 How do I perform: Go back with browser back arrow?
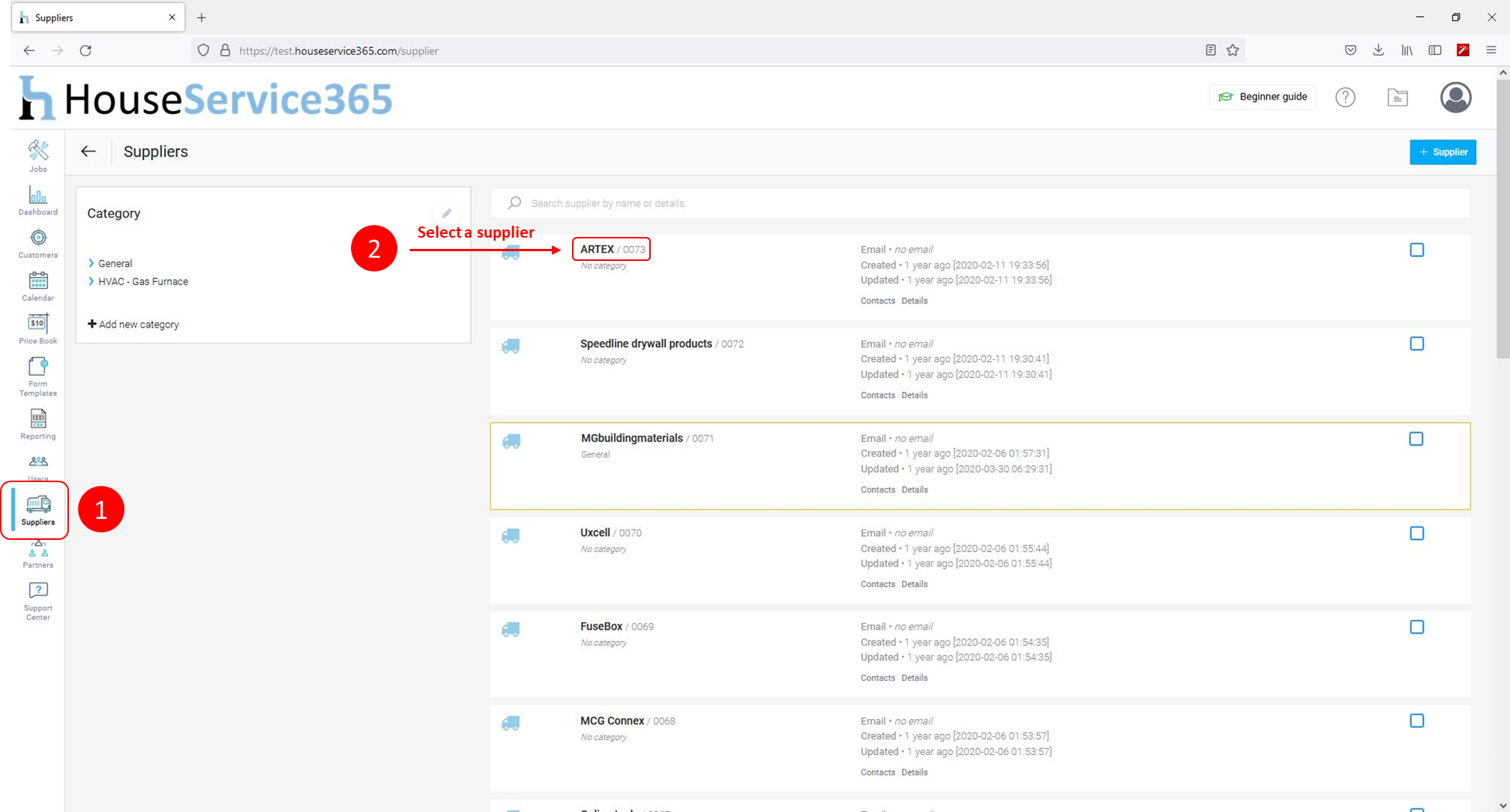click(x=28, y=50)
